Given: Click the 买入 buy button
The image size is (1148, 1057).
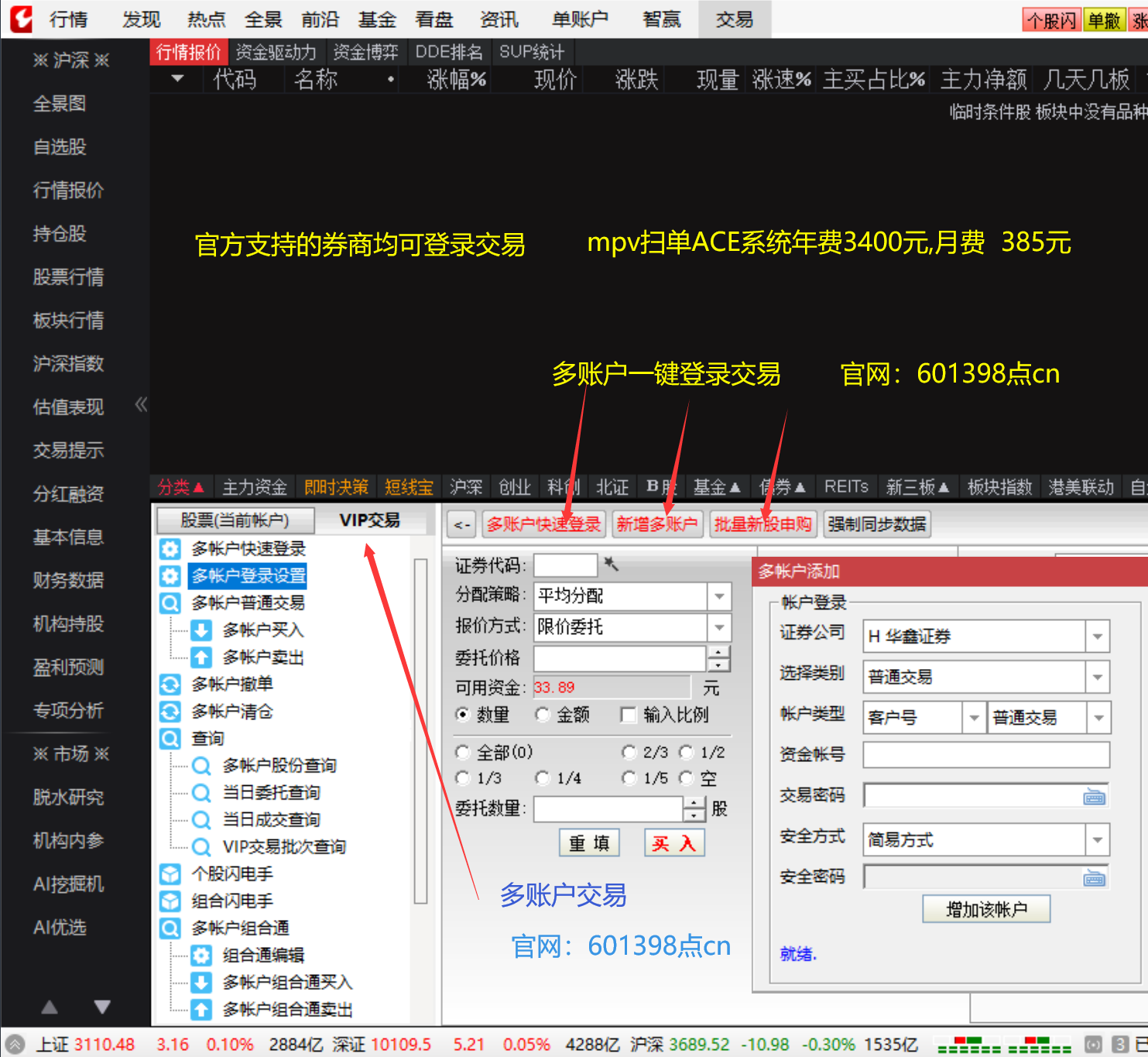Looking at the screenshot, I should click(674, 843).
